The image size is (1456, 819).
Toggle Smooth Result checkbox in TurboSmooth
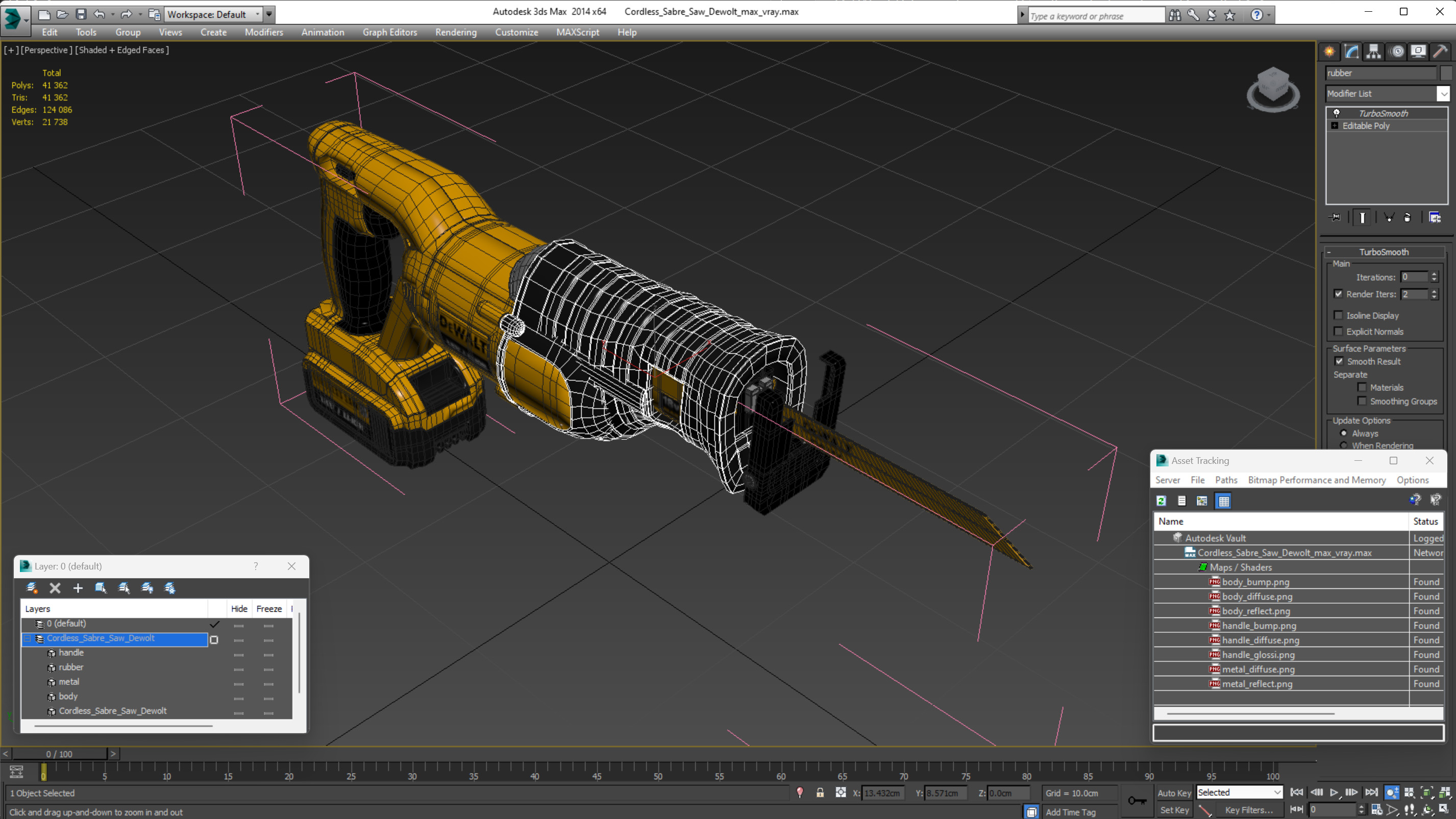tap(1339, 361)
